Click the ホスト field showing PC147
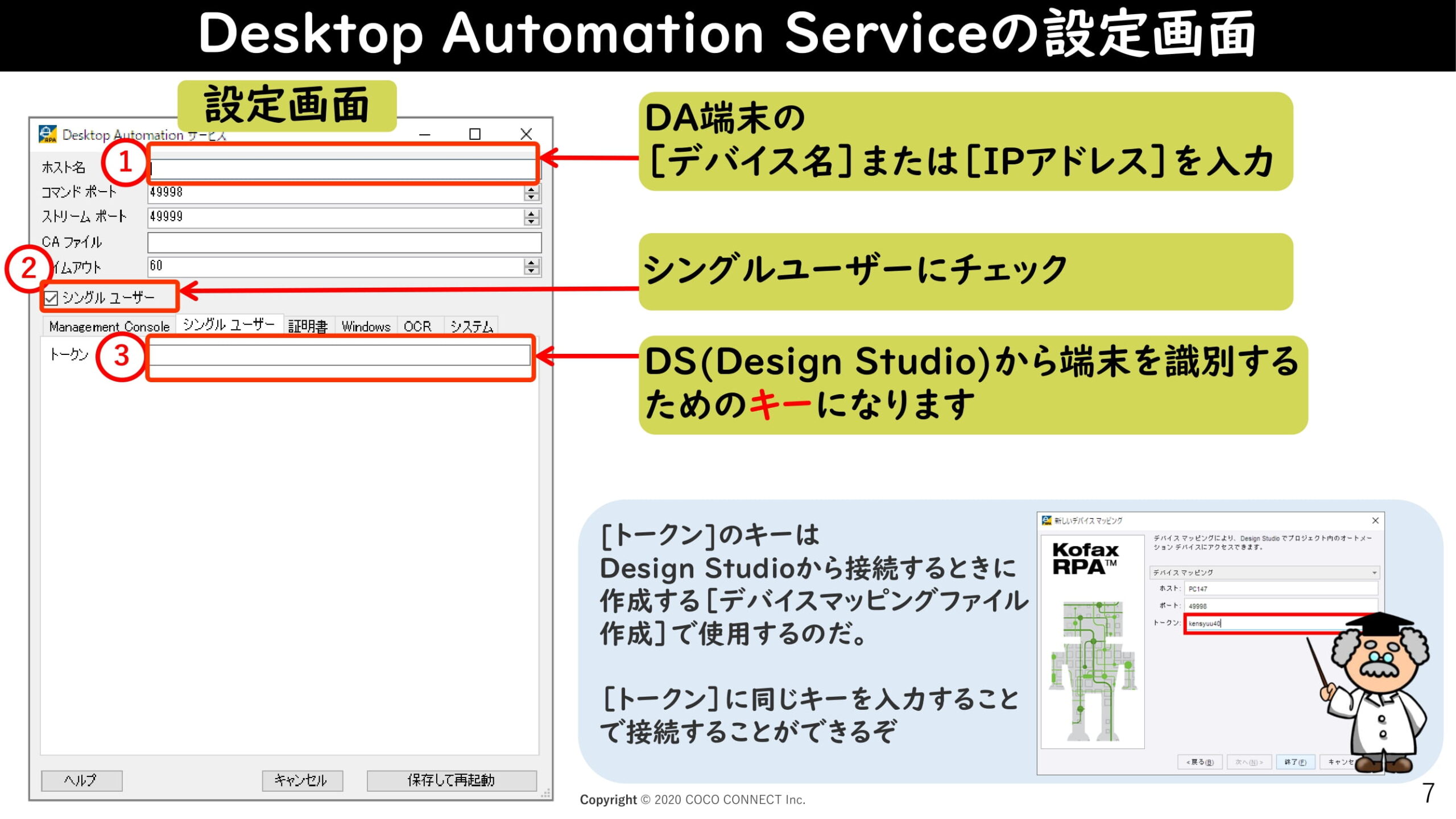Viewport: 1456px width, 819px height. [1281, 589]
